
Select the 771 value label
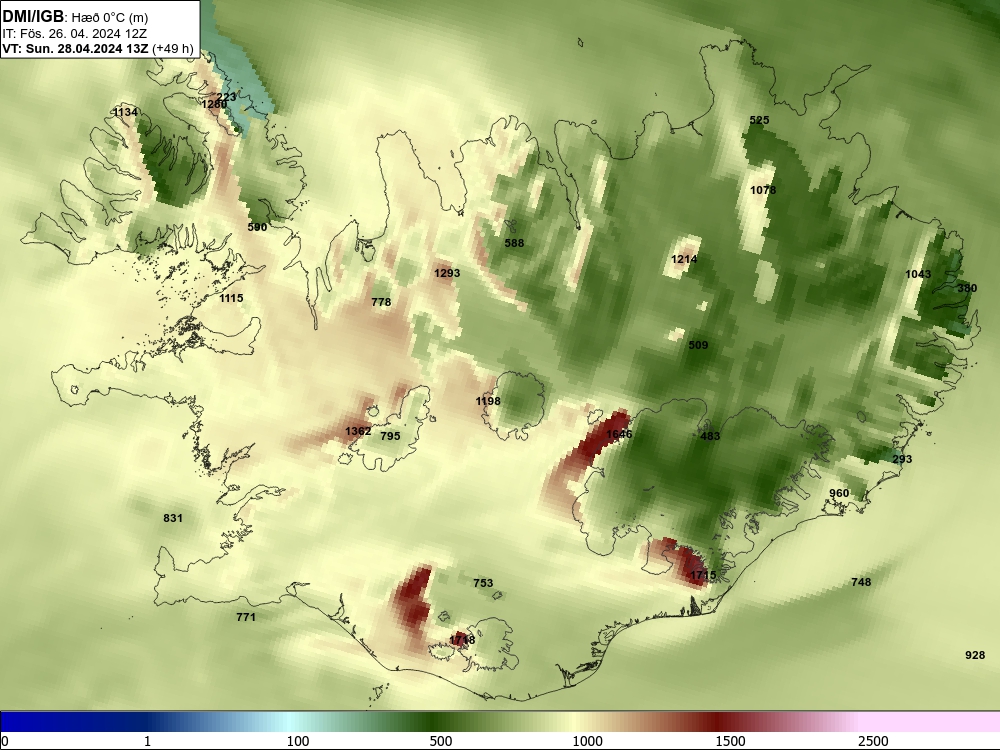point(246,617)
